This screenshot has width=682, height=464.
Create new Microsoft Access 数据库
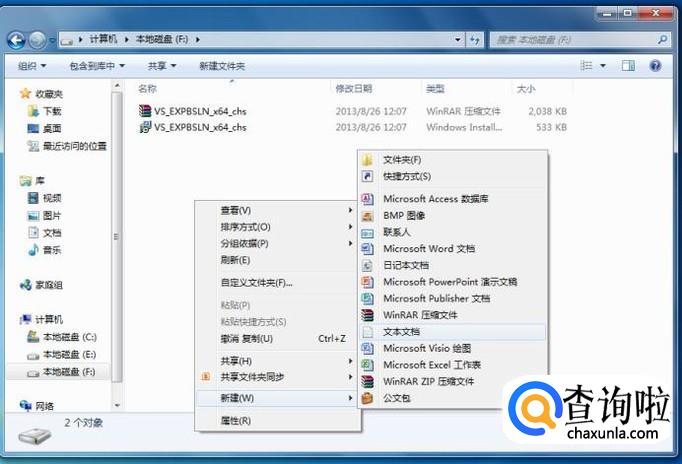[452, 199]
